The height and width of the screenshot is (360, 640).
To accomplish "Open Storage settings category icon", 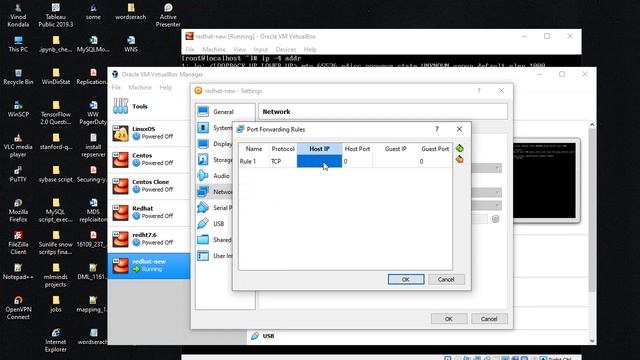I will pos(203,160).
